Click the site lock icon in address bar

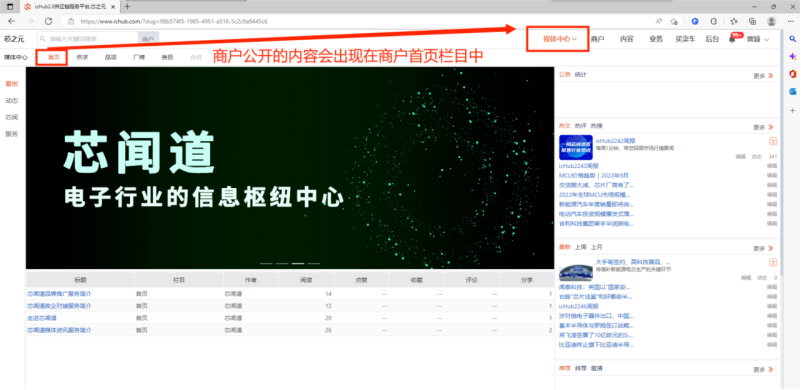71,21
